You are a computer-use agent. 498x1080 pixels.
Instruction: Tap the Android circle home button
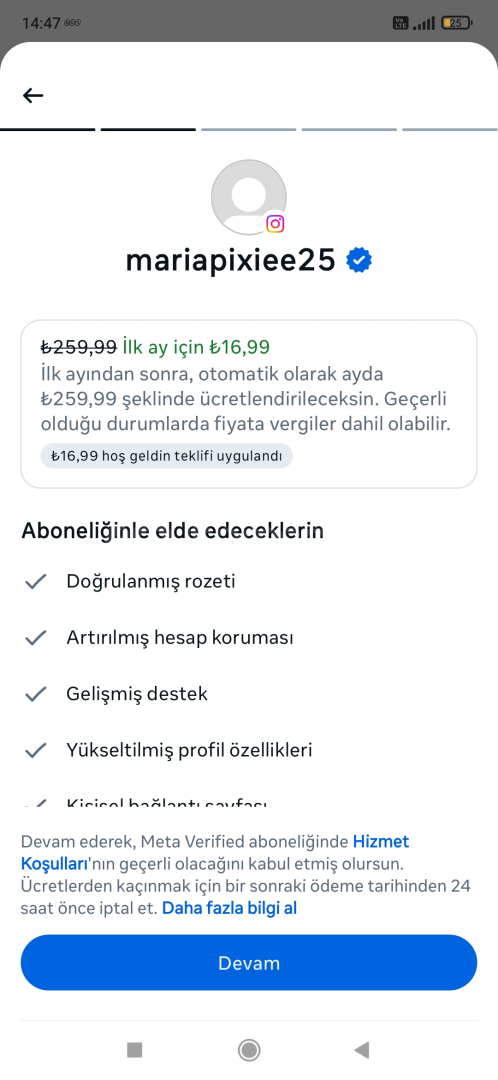249,1050
